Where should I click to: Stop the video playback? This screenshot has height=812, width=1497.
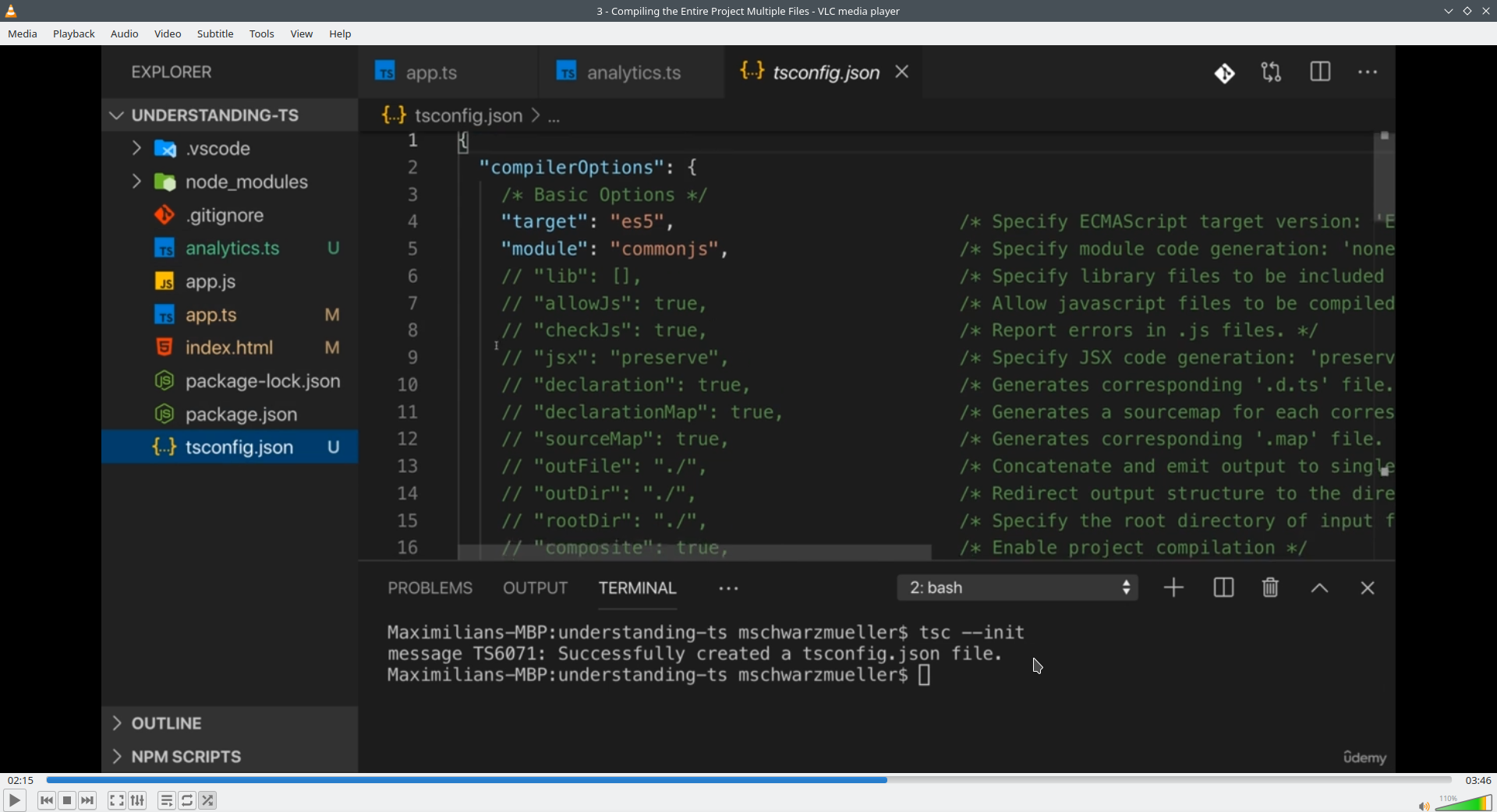click(x=68, y=800)
